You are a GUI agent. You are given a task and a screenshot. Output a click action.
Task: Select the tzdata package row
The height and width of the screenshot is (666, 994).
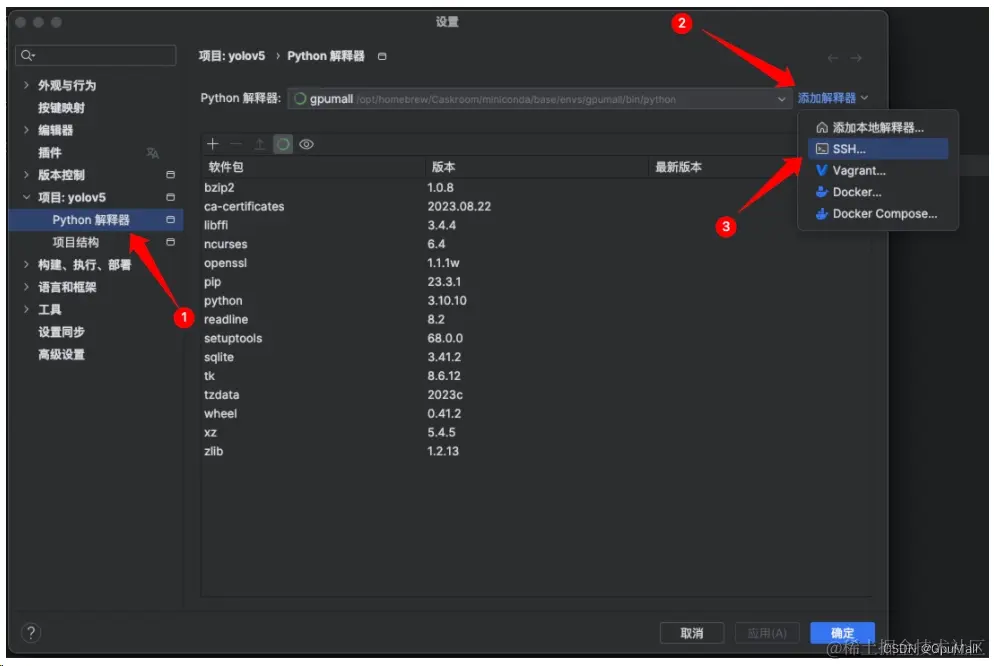click(x=536, y=395)
